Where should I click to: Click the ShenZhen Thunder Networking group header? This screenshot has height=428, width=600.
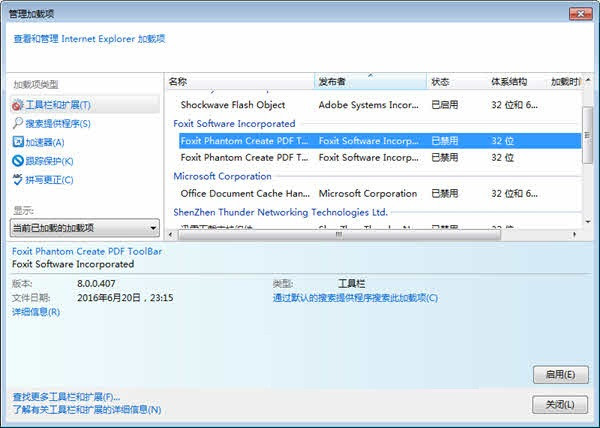coord(280,212)
